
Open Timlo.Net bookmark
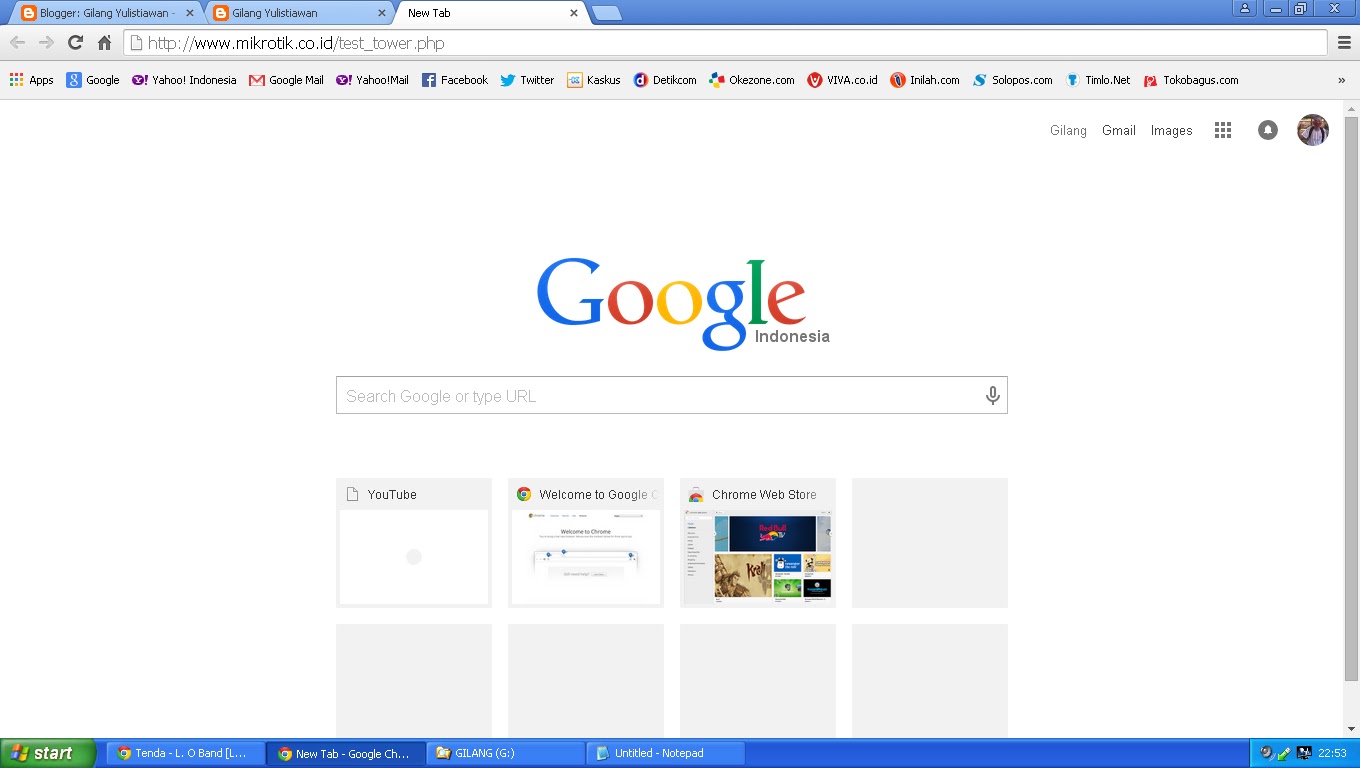point(1098,80)
